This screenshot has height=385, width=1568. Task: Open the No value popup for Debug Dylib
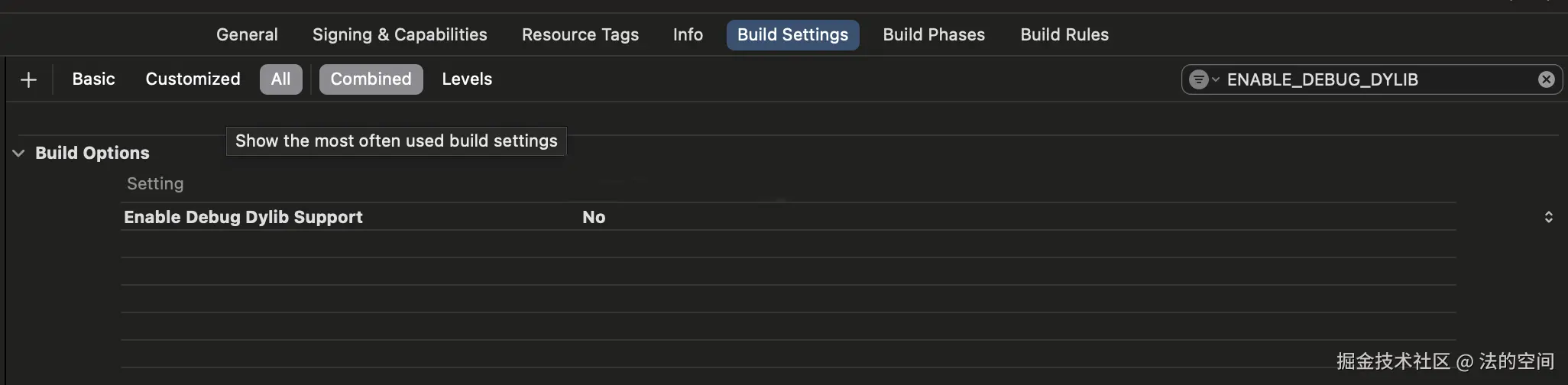pos(594,217)
